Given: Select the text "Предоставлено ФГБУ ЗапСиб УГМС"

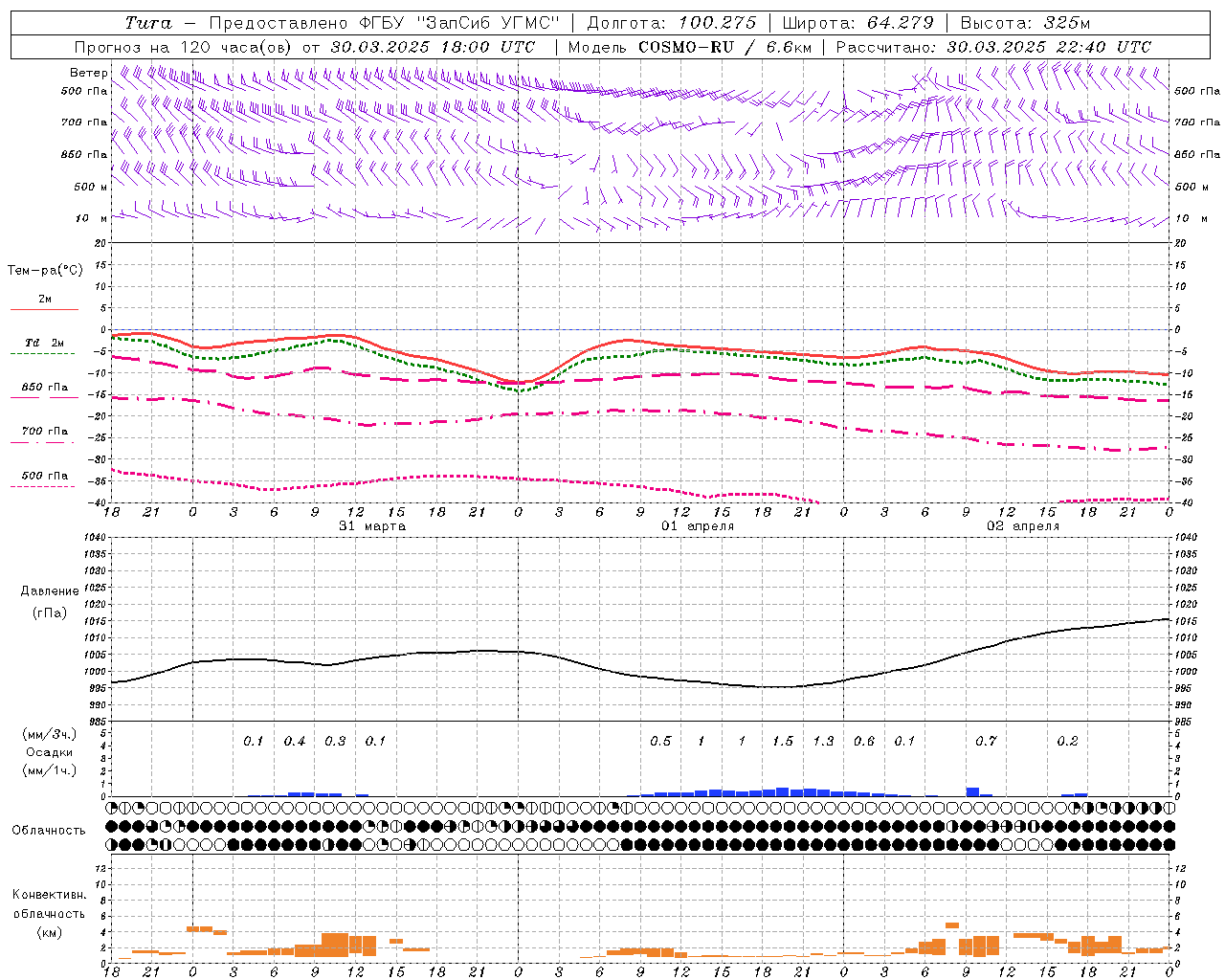Looking at the screenshot, I should tap(384, 23).
